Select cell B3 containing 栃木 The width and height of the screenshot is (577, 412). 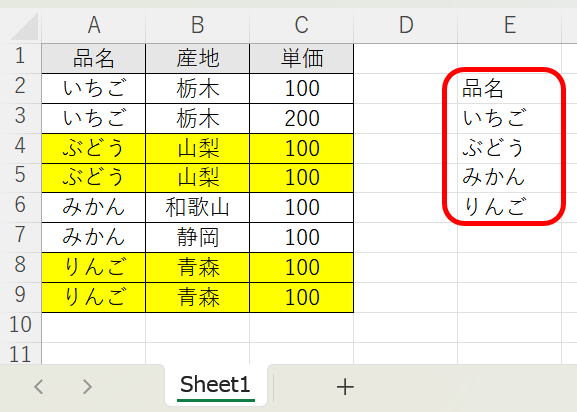[x=198, y=118]
